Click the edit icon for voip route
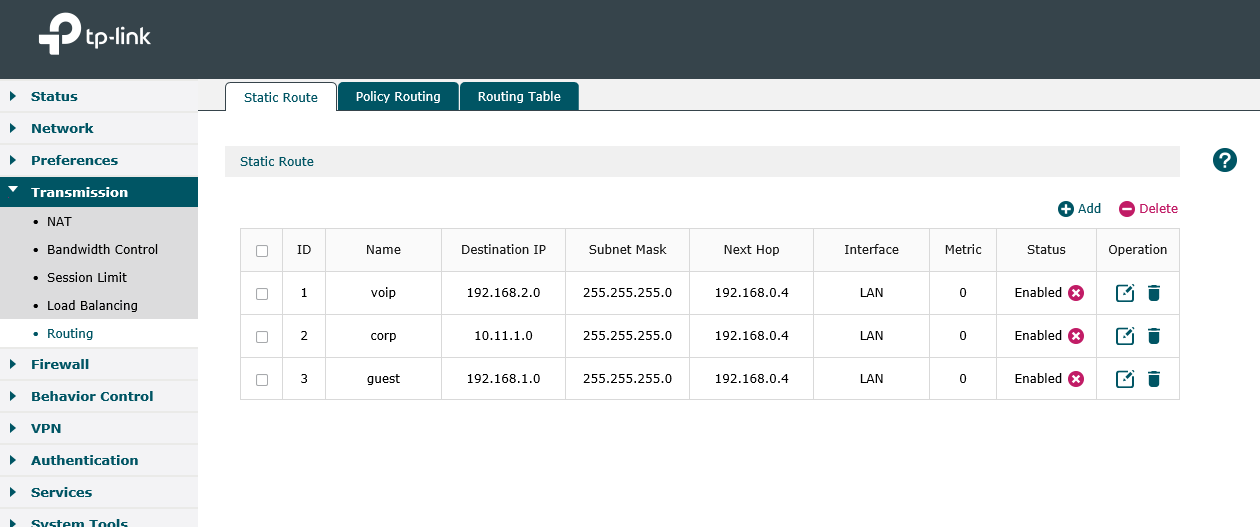 (1125, 293)
